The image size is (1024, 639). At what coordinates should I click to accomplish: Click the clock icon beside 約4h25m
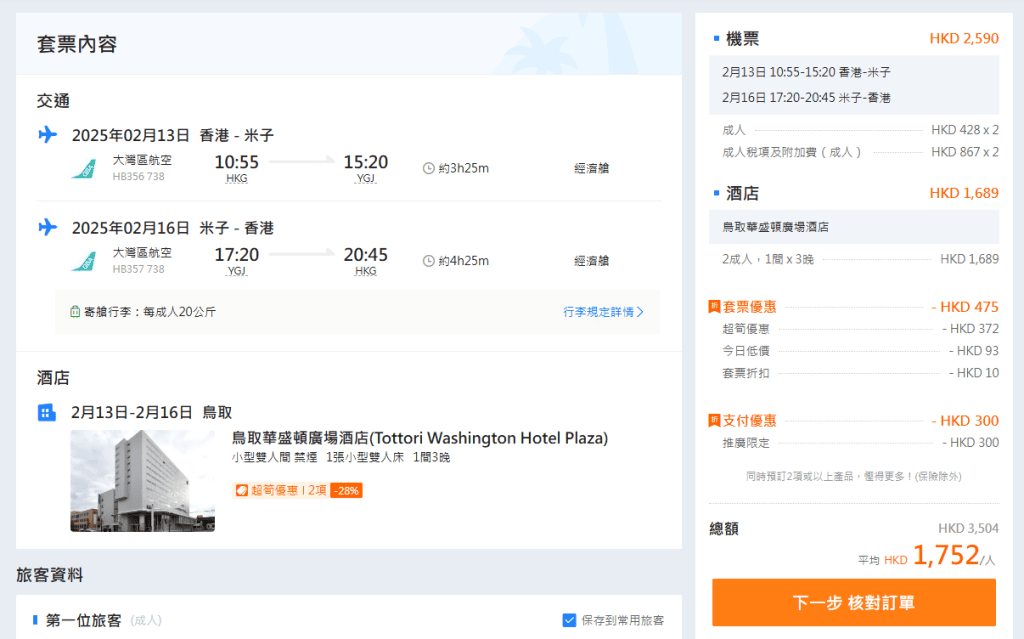pyautogui.click(x=429, y=261)
